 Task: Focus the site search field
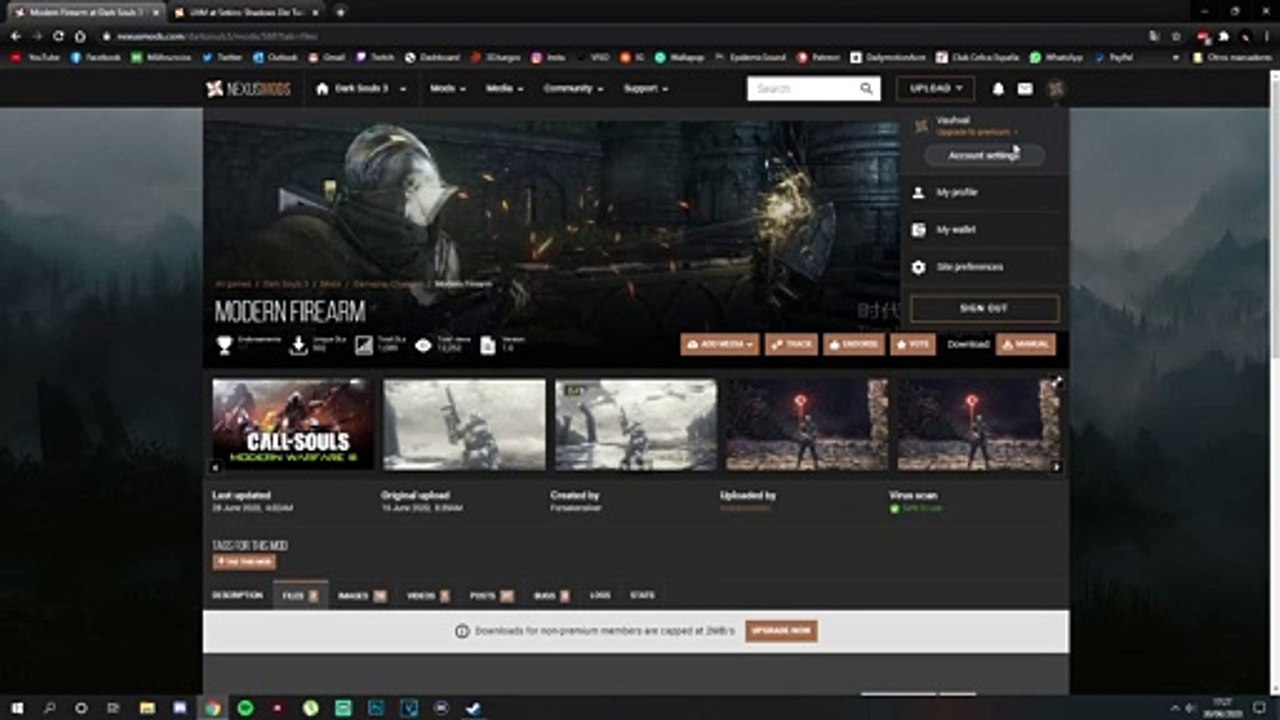[803, 89]
